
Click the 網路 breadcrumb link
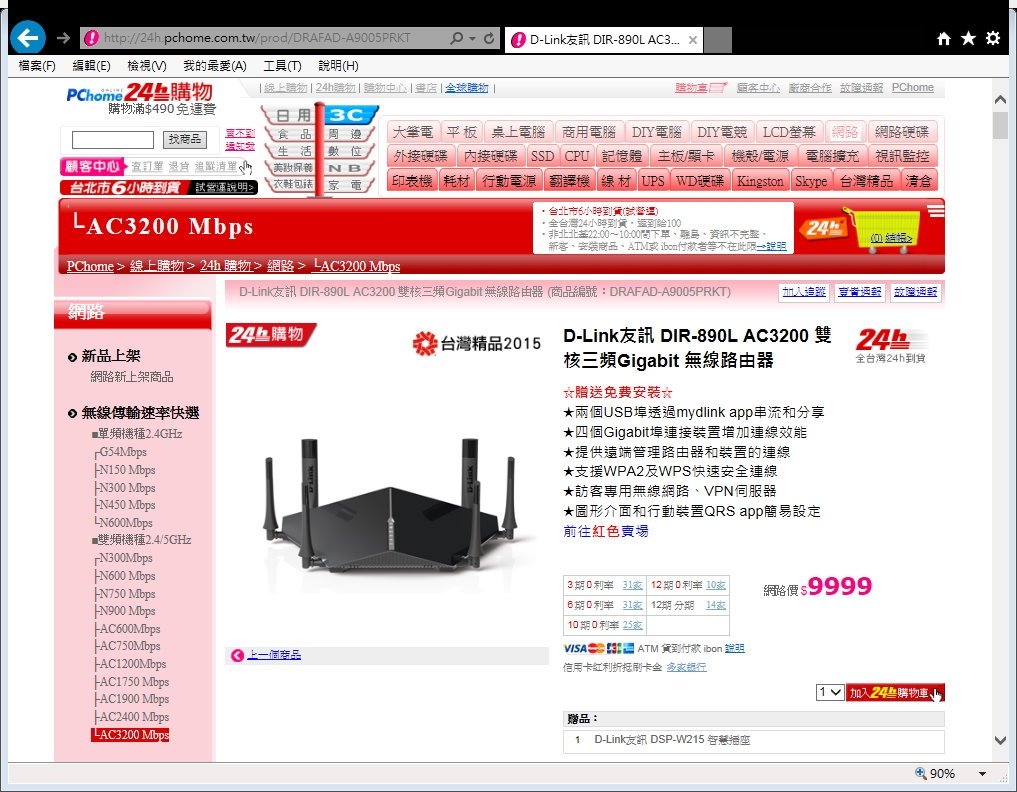(x=280, y=266)
